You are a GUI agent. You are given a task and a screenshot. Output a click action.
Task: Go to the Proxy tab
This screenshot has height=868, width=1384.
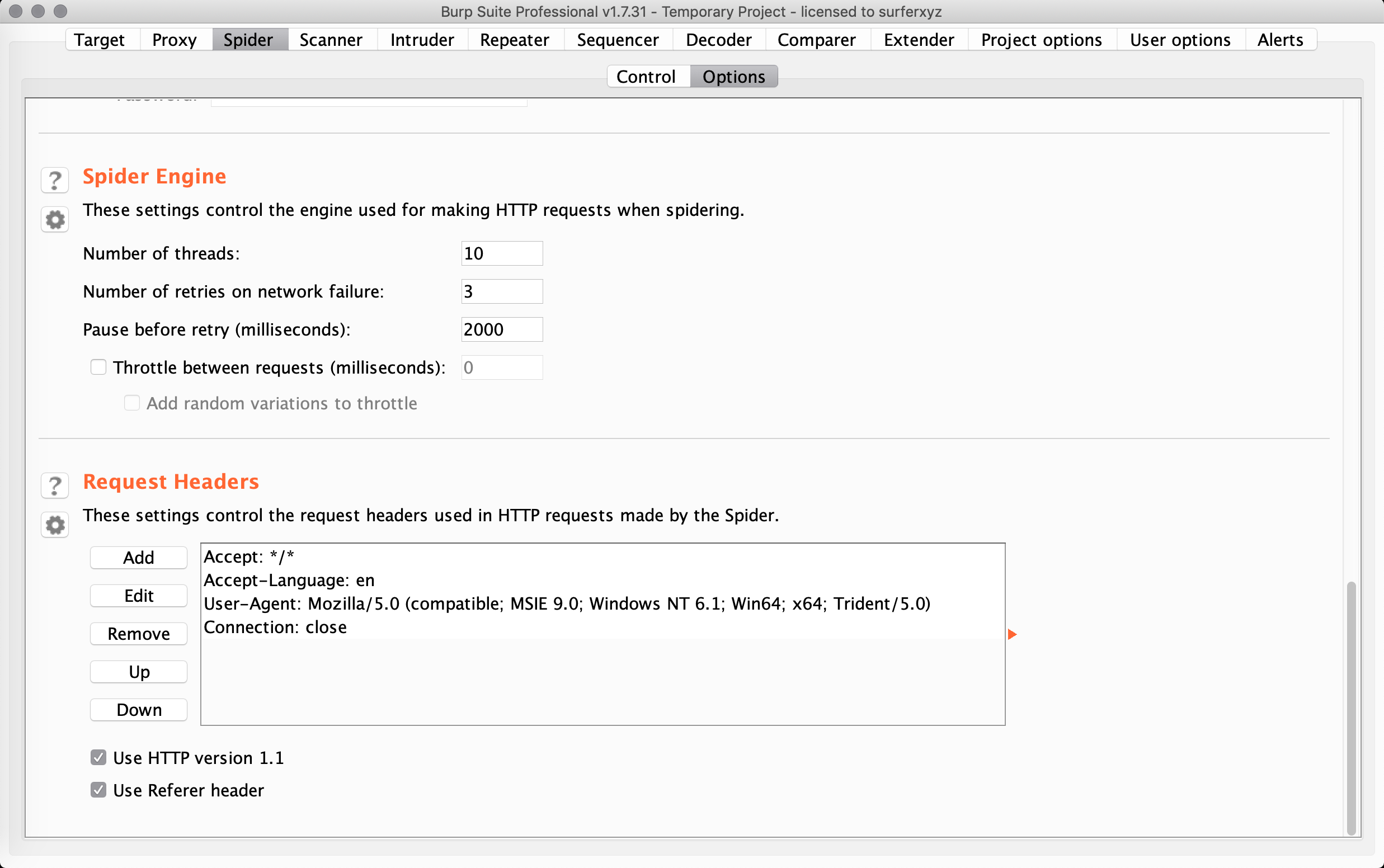pyautogui.click(x=174, y=40)
